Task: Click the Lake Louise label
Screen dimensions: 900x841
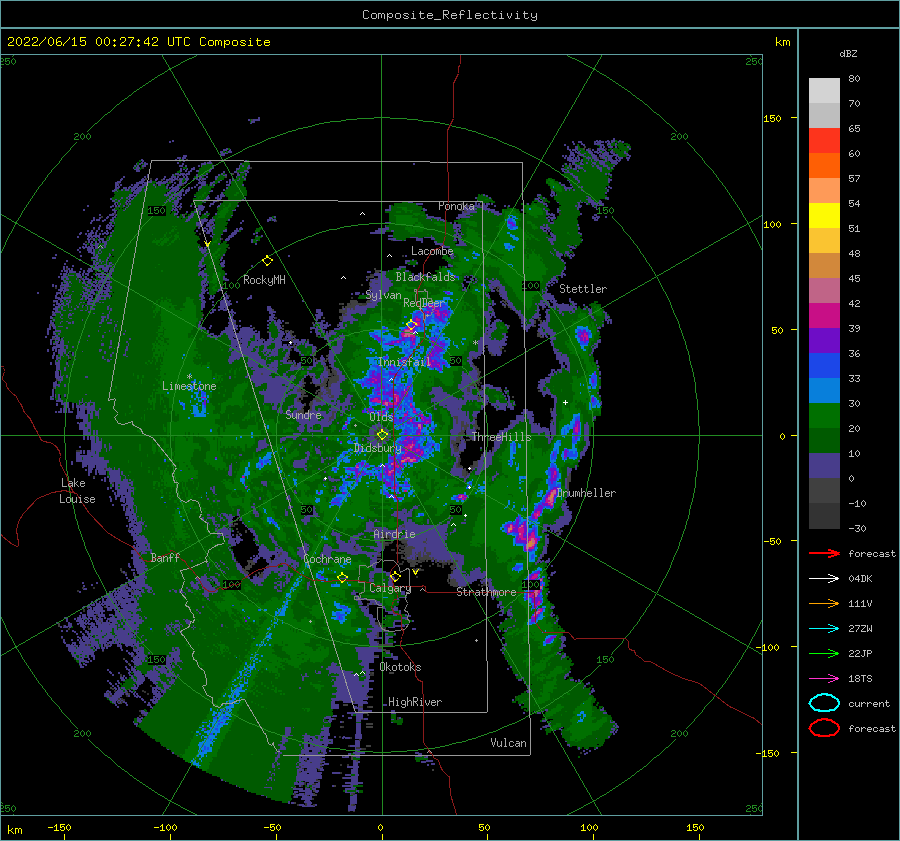Action: point(78,491)
